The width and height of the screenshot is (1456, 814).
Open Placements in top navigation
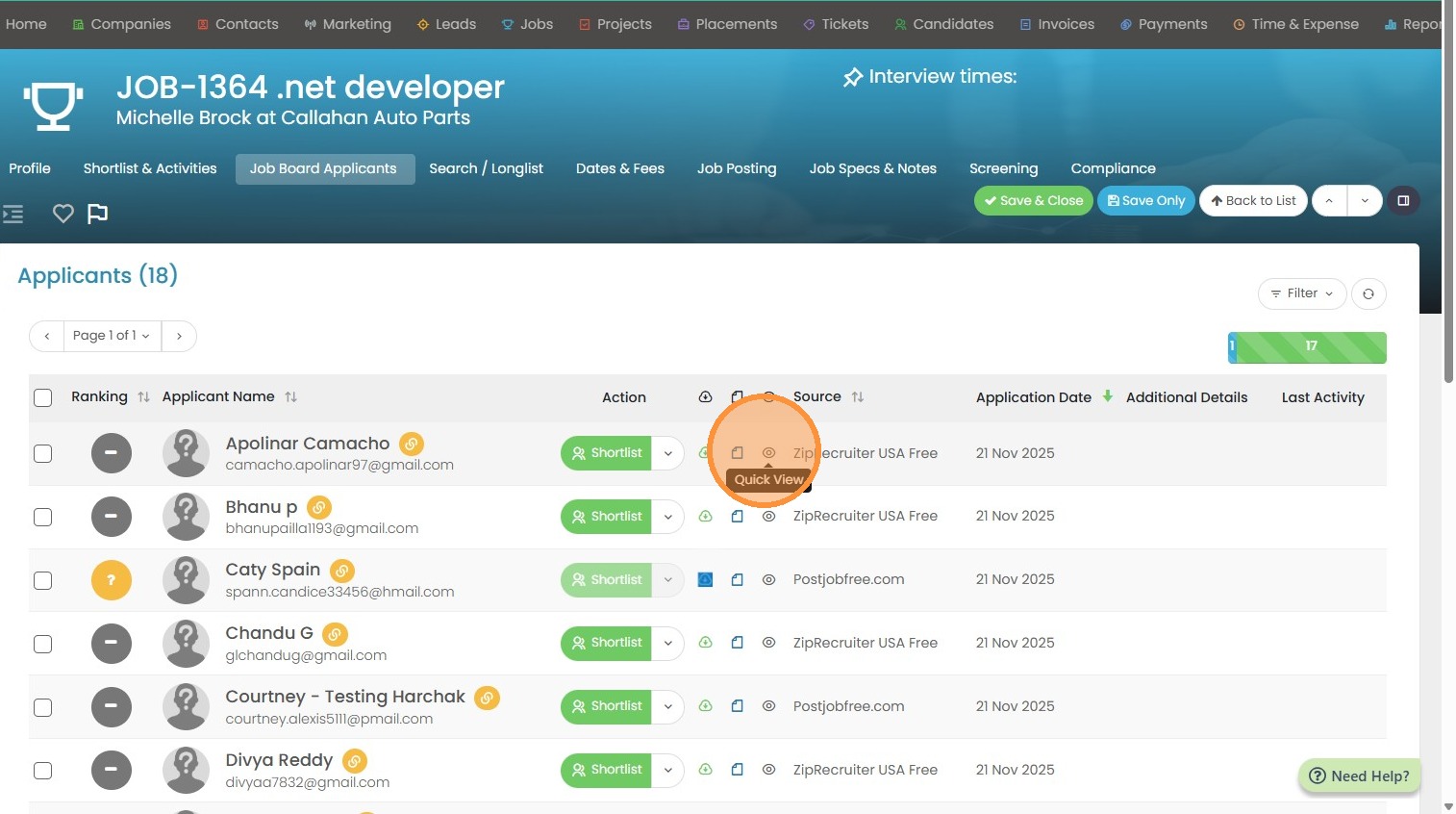click(727, 24)
